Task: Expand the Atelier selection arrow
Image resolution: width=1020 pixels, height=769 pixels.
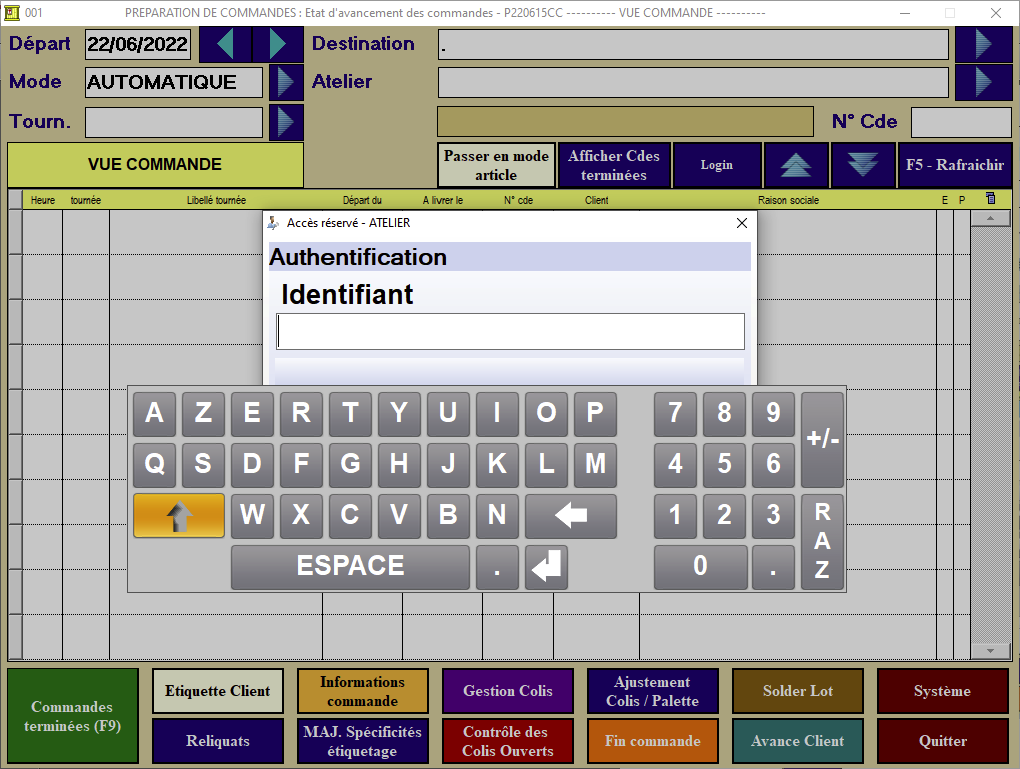Action: click(983, 82)
